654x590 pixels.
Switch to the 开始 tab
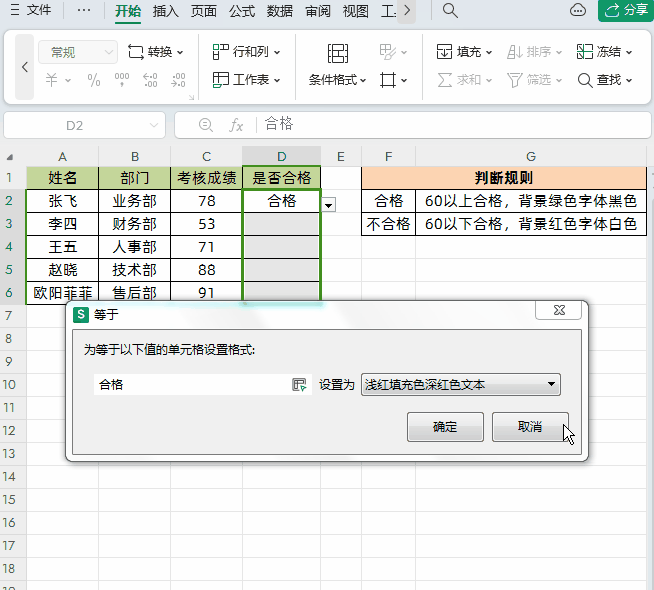click(x=128, y=11)
